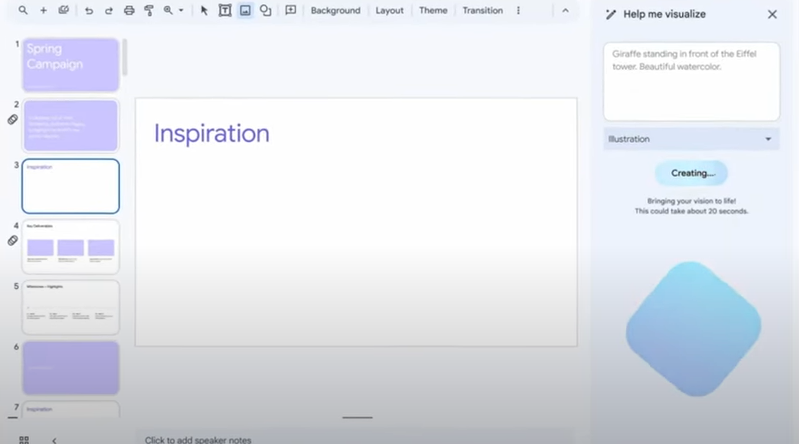The image size is (799, 444).
Task: Open the Background options
Action: [335, 10]
